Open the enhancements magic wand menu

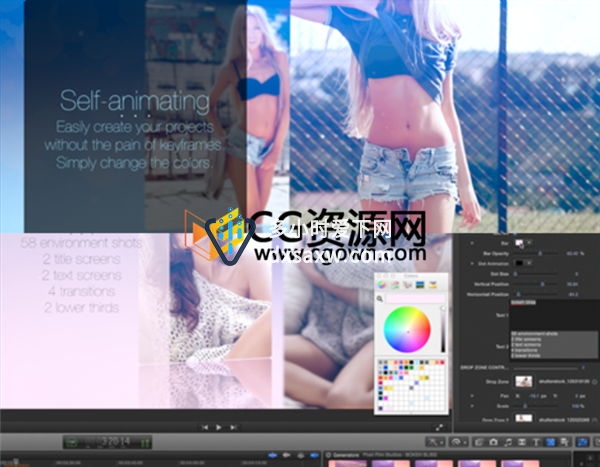click(x=435, y=442)
